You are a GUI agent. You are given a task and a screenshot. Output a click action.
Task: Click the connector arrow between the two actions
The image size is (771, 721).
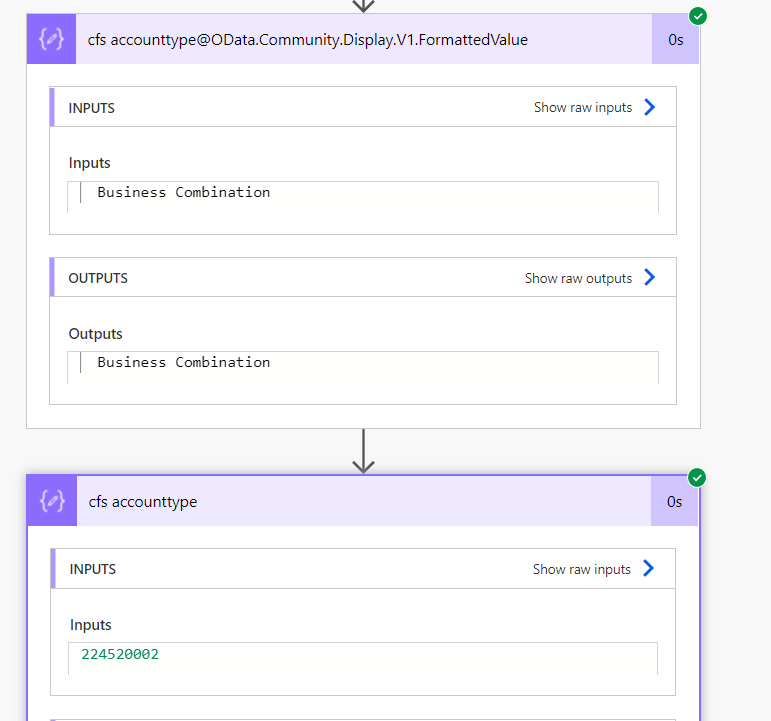[363, 451]
